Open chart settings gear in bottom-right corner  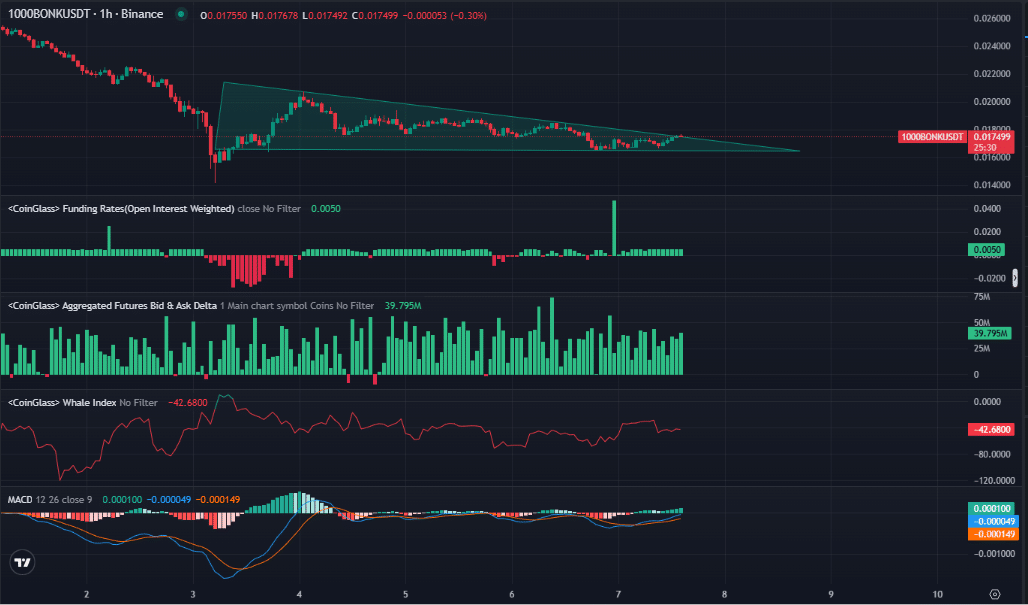pos(994,593)
